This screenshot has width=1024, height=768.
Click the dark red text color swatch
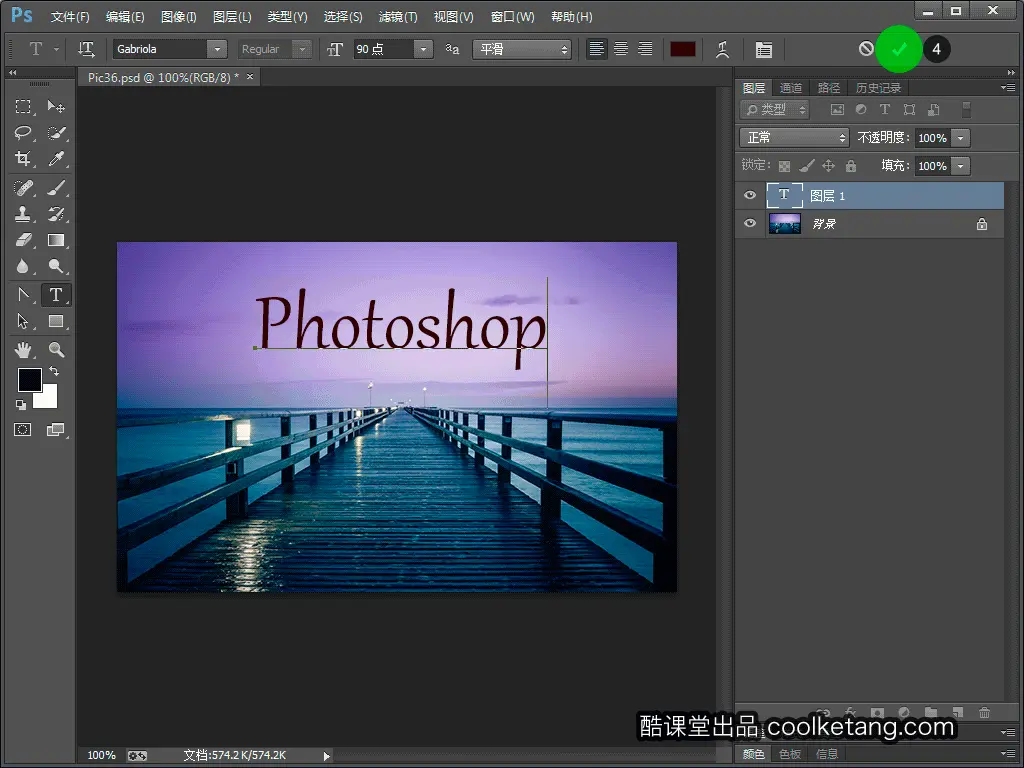(683, 49)
